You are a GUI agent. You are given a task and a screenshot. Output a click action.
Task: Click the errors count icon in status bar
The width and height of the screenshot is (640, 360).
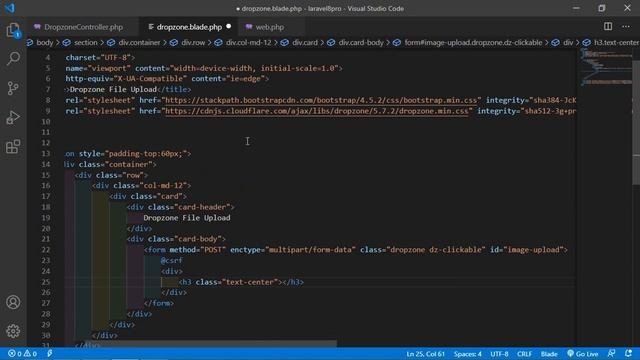click(x=15, y=353)
